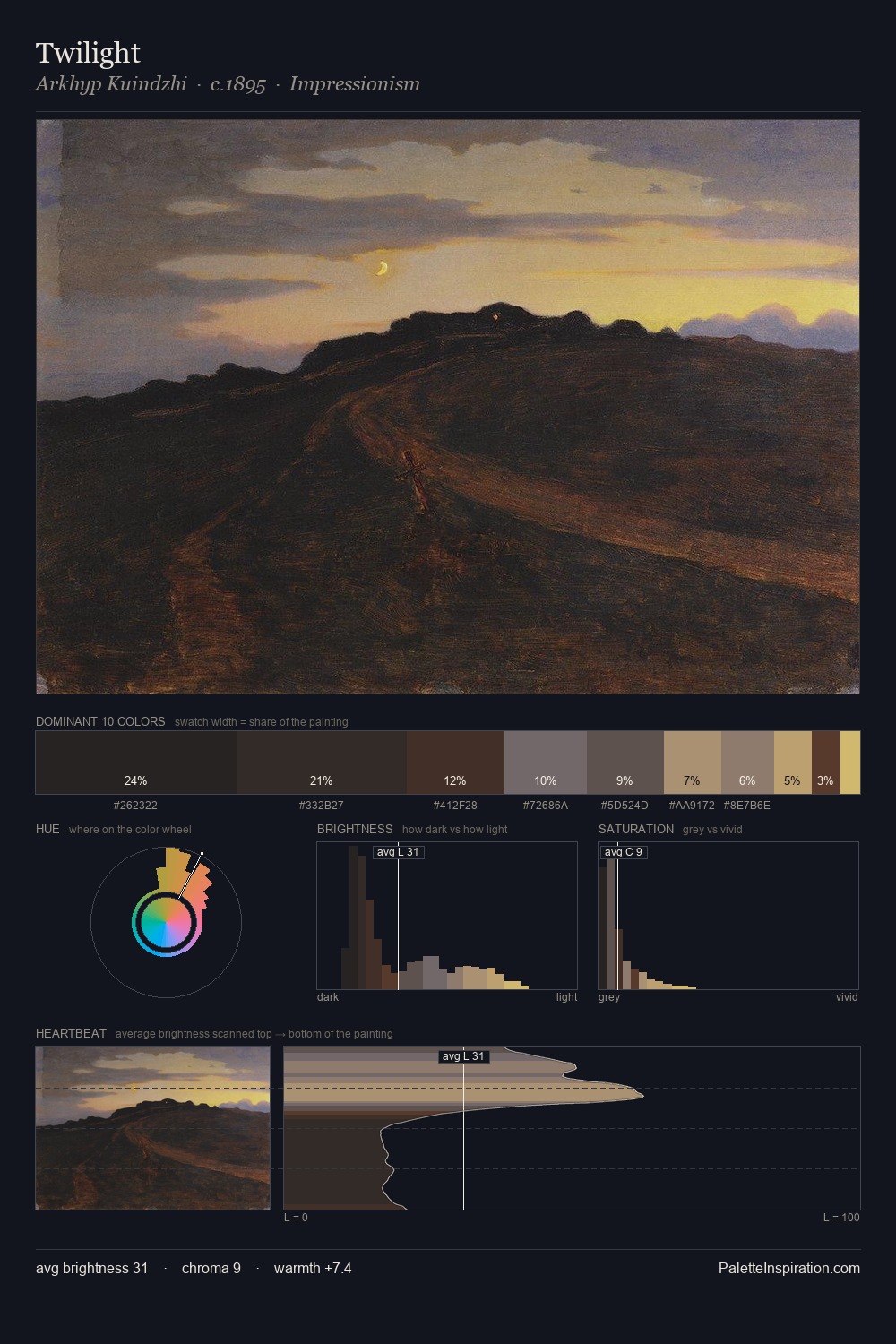Click the 'L = 100' axis label
896x1344 pixels.
[841, 1218]
